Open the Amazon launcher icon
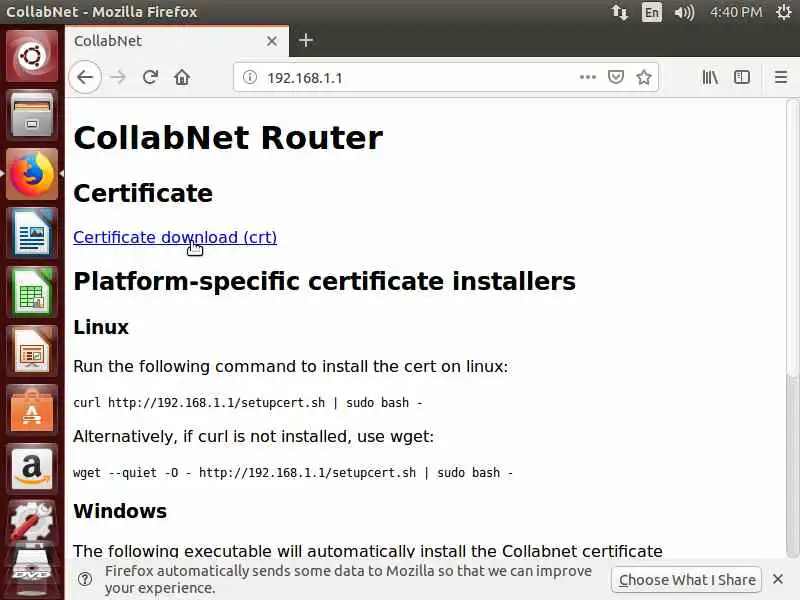 click(x=32, y=469)
